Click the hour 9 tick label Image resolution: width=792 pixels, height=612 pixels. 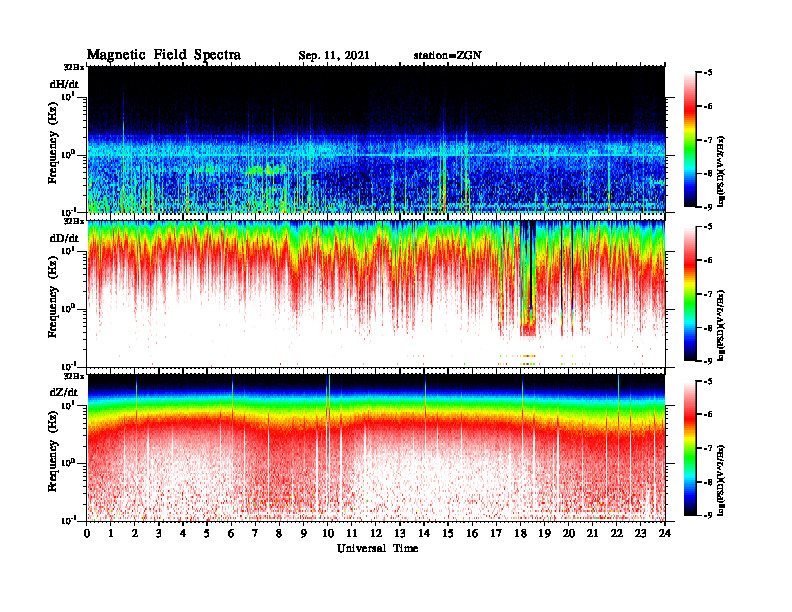[x=304, y=533]
